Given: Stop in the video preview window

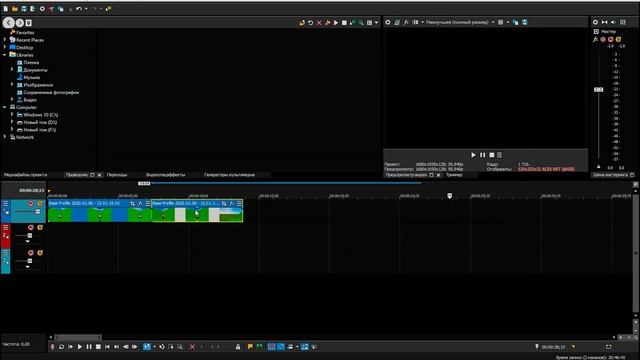Looking at the screenshot, I should click(492, 155).
